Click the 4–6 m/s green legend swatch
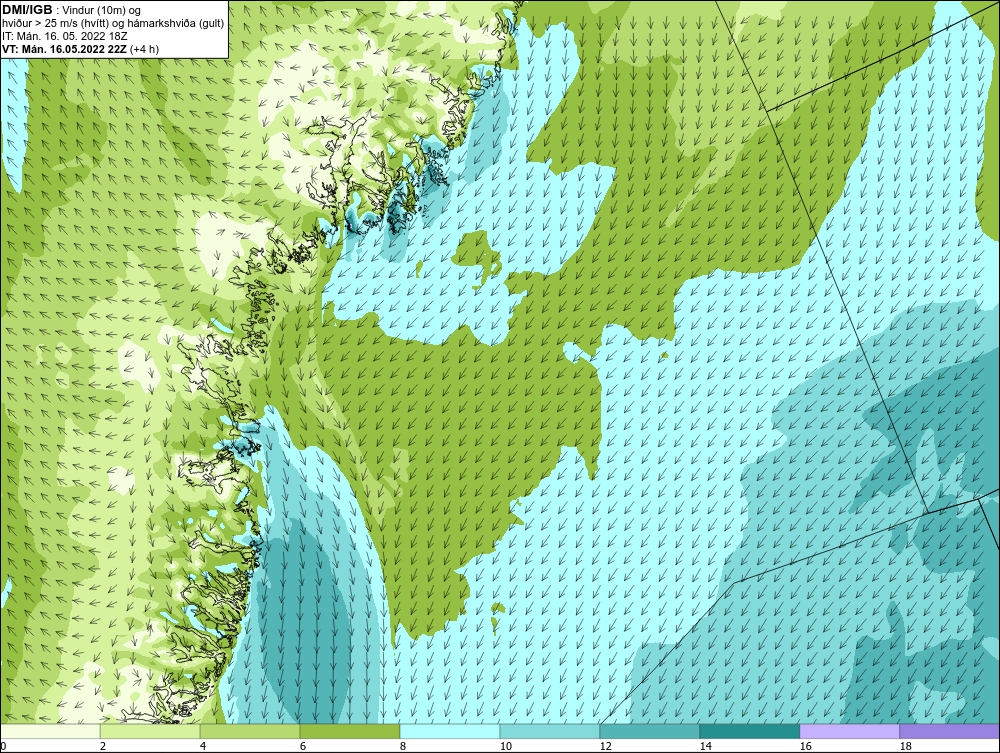Screen dimensions: 1000x753 pos(250,731)
